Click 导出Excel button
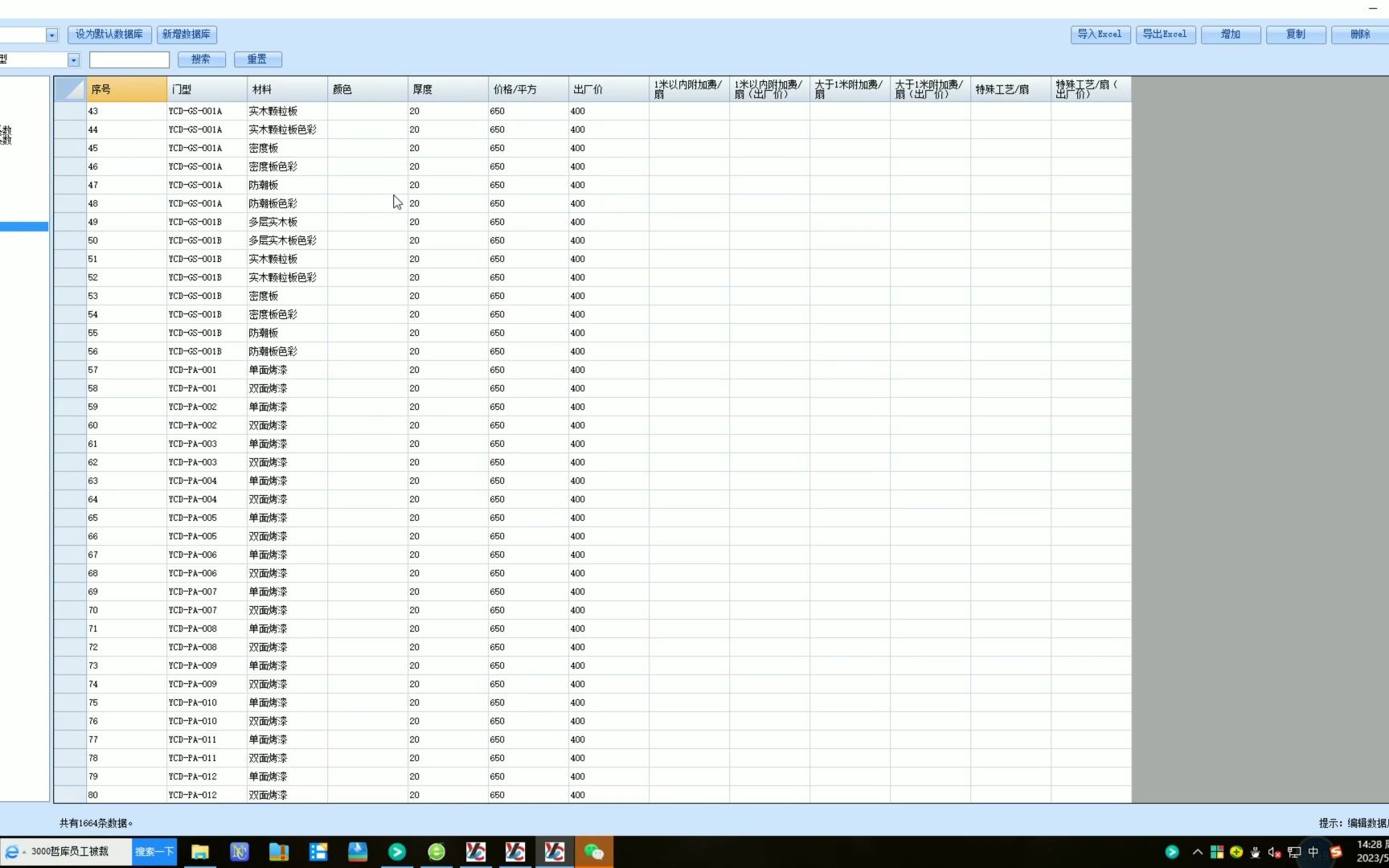1389x868 pixels. (x=1166, y=35)
